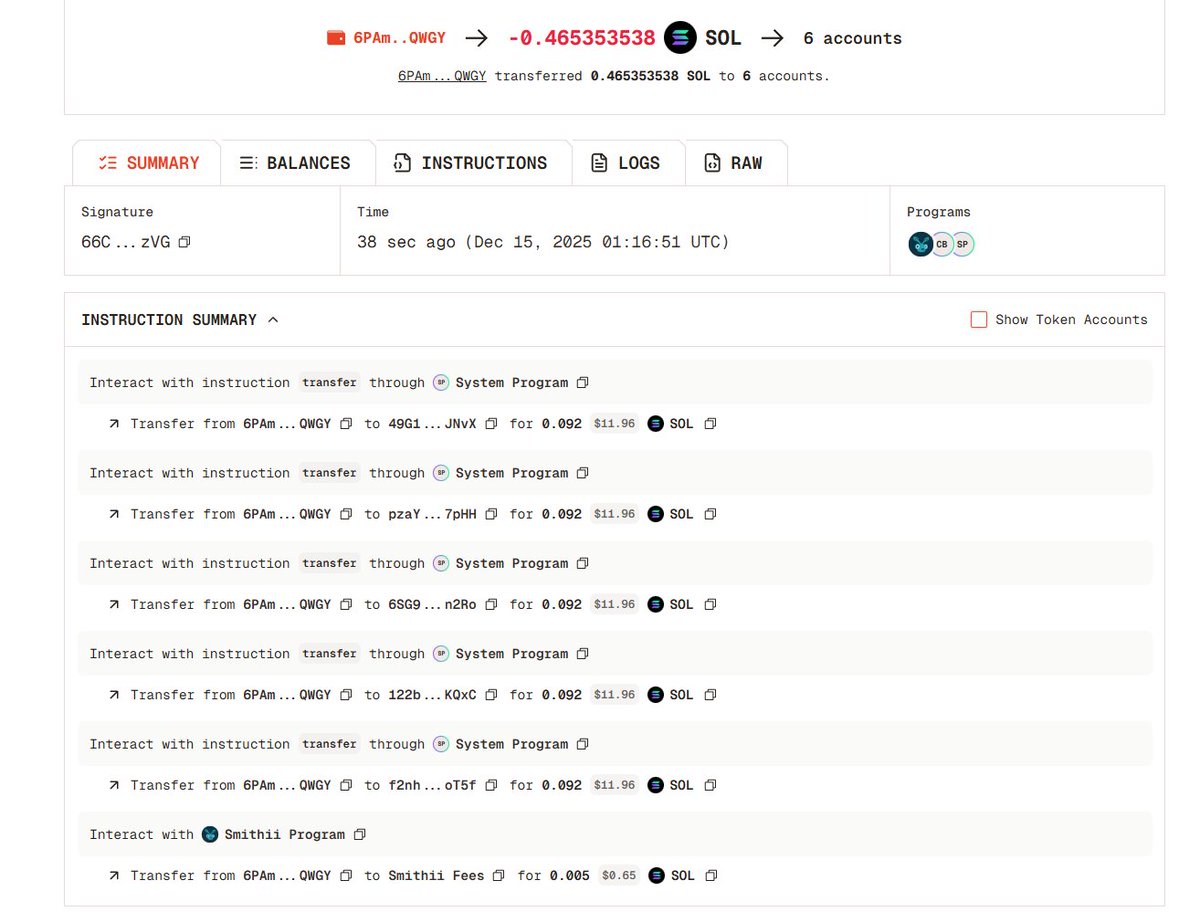Copy recipient address f2nh...oT5f
Image resolution: width=1200 pixels, height=912 pixels.
click(491, 785)
